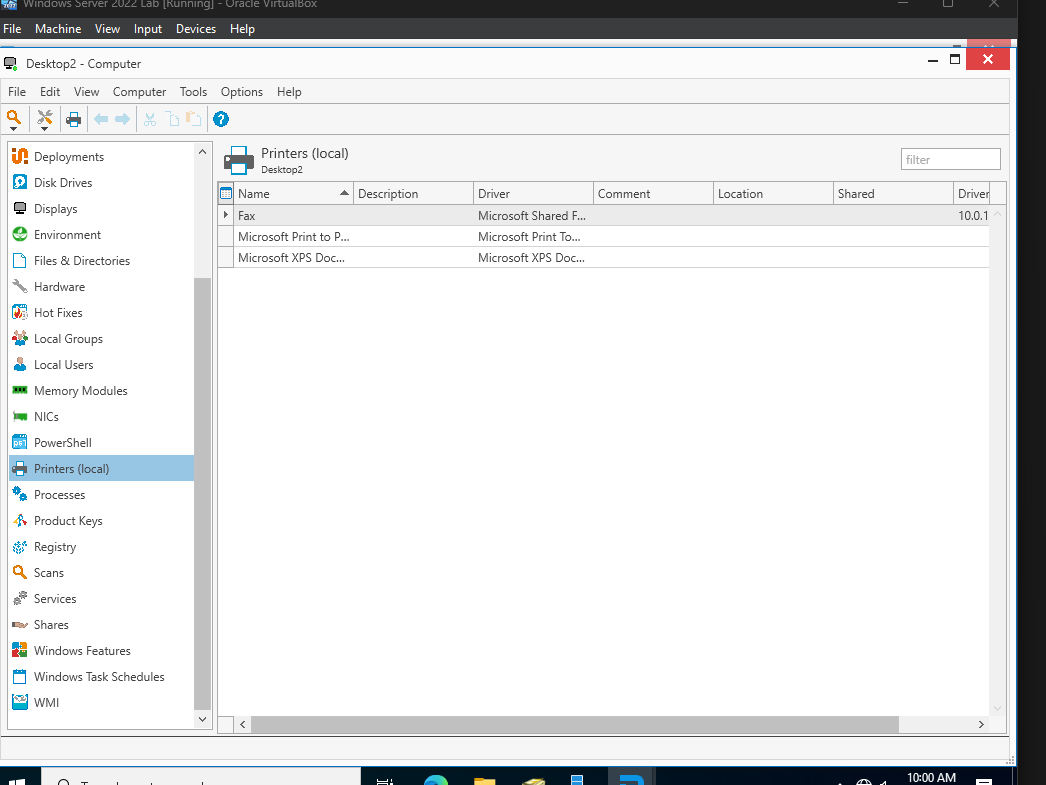1046x785 pixels.
Task: Click the toolbar scan magnifier icon
Action: click(14, 119)
